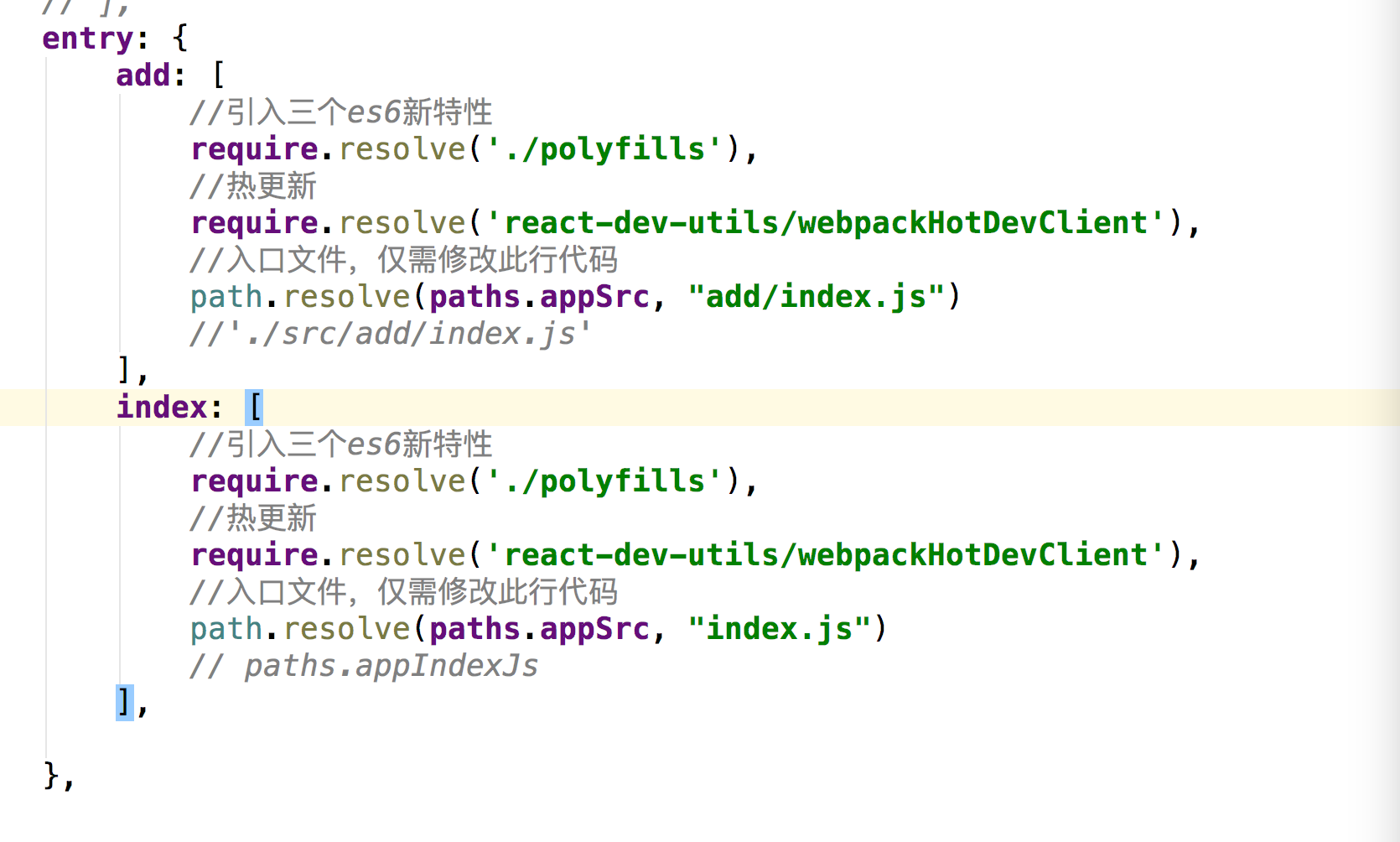Click the comment "// paths.appIndexJs"
Image resolution: width=1400 pixels, height=842 pixels.
pos(364,666)
